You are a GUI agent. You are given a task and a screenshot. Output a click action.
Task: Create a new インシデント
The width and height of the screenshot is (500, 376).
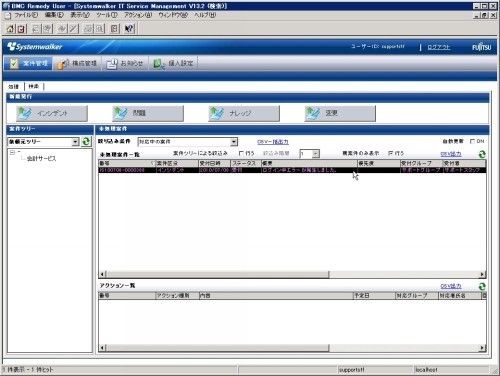pos(52,113)
